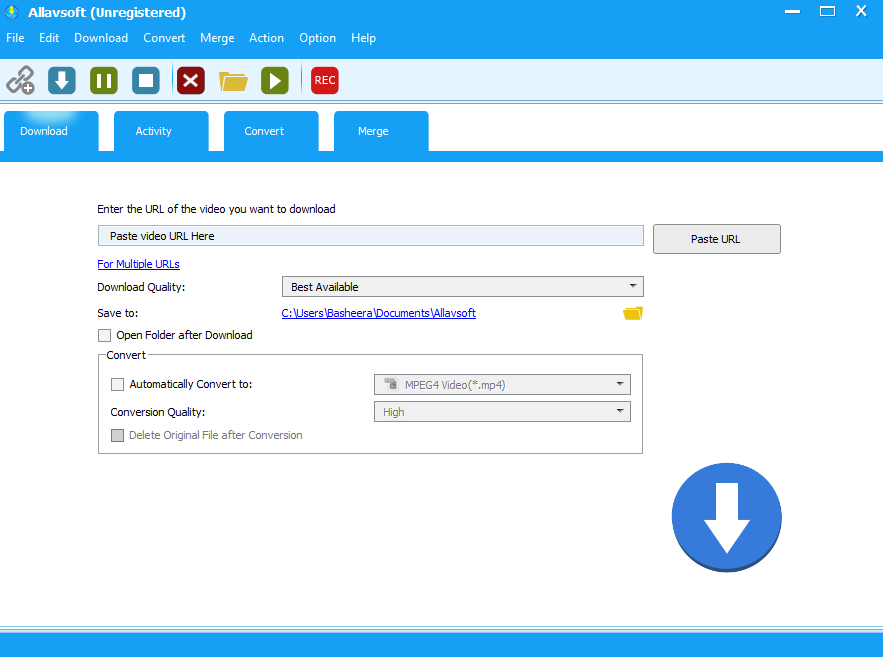The width and height of the screenshot is (883, 657).
Task: Open the Edit menu
Action: coord(49,38)
